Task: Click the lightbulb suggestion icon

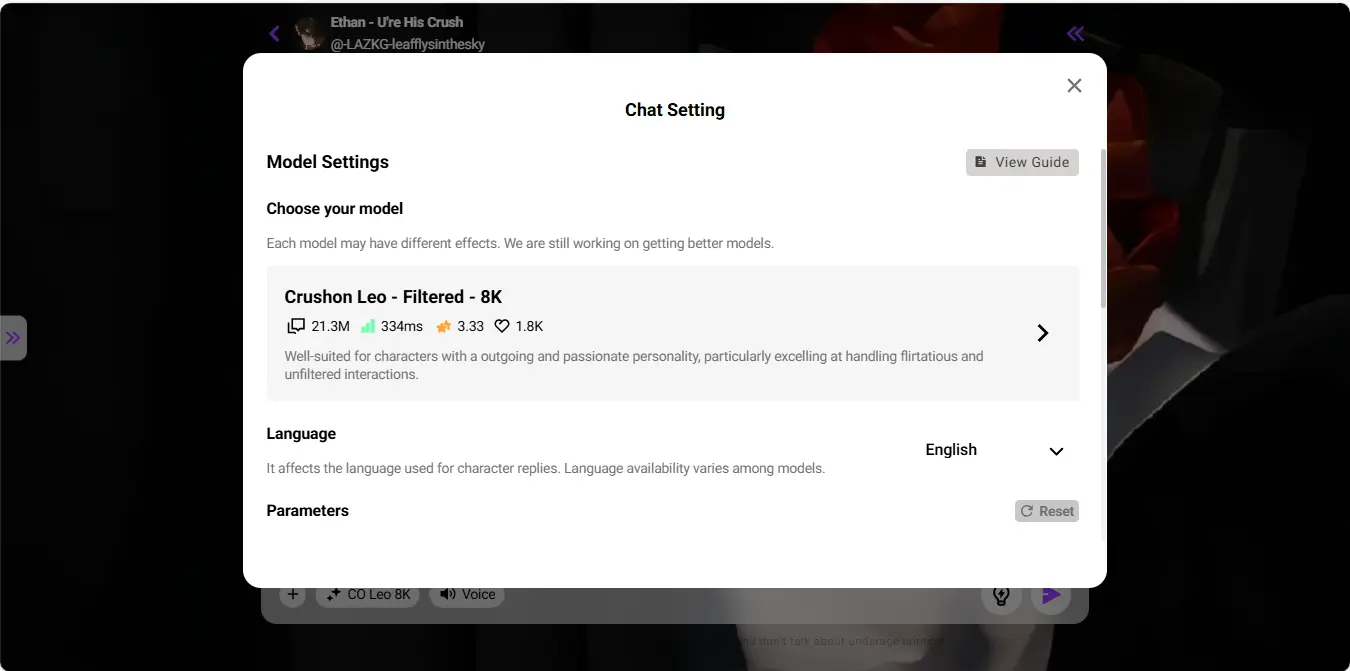Action: (x=1001, y=596)
